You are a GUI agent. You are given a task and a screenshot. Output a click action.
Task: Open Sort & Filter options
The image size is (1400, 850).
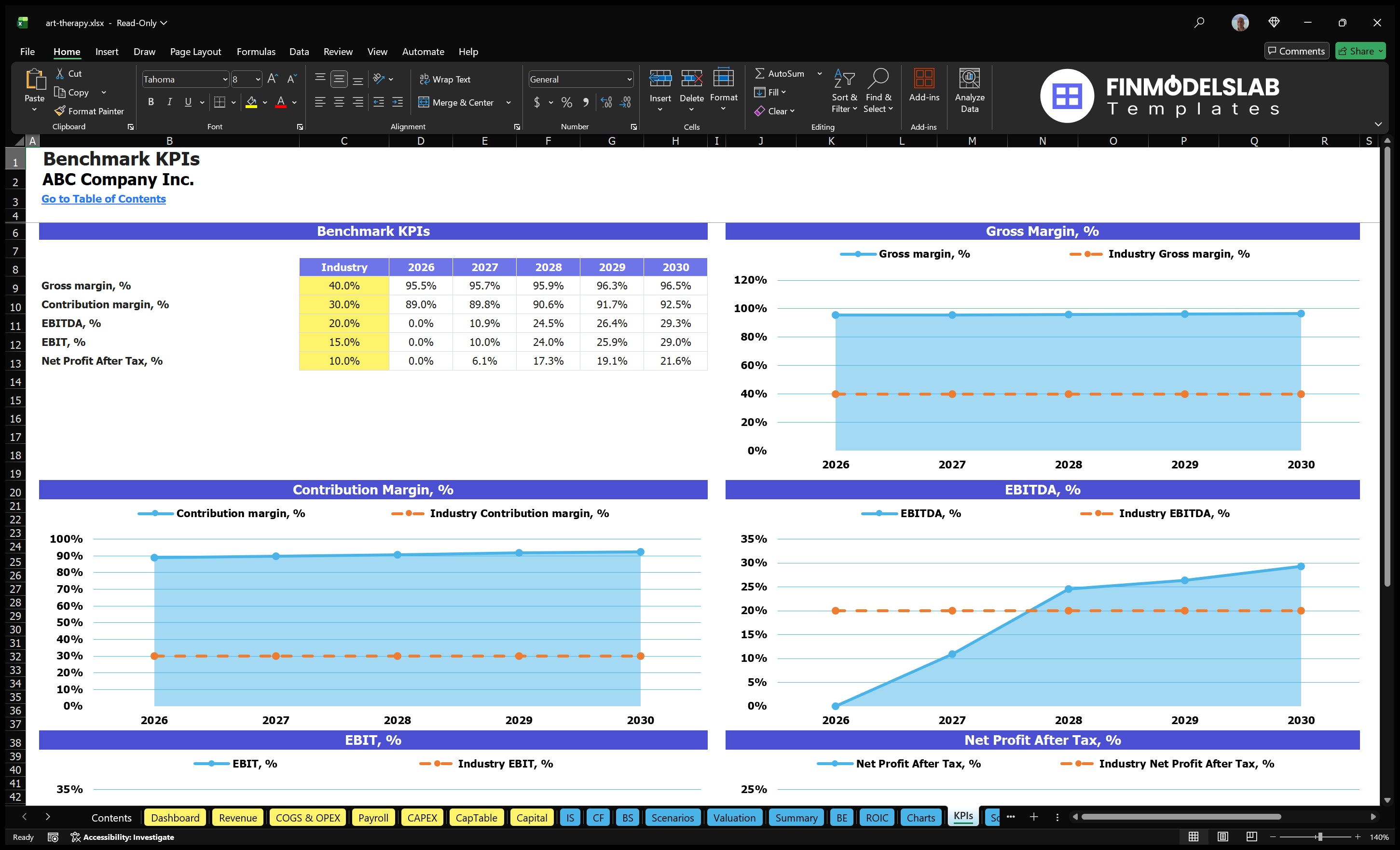(844, 90)
